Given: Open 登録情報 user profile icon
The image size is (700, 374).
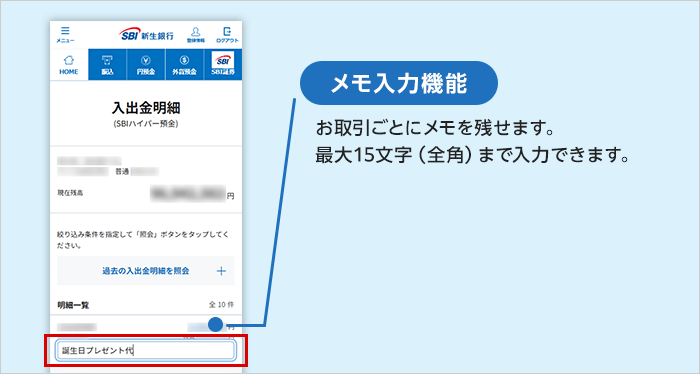Looking at the screenshot, I should [196, 35].
